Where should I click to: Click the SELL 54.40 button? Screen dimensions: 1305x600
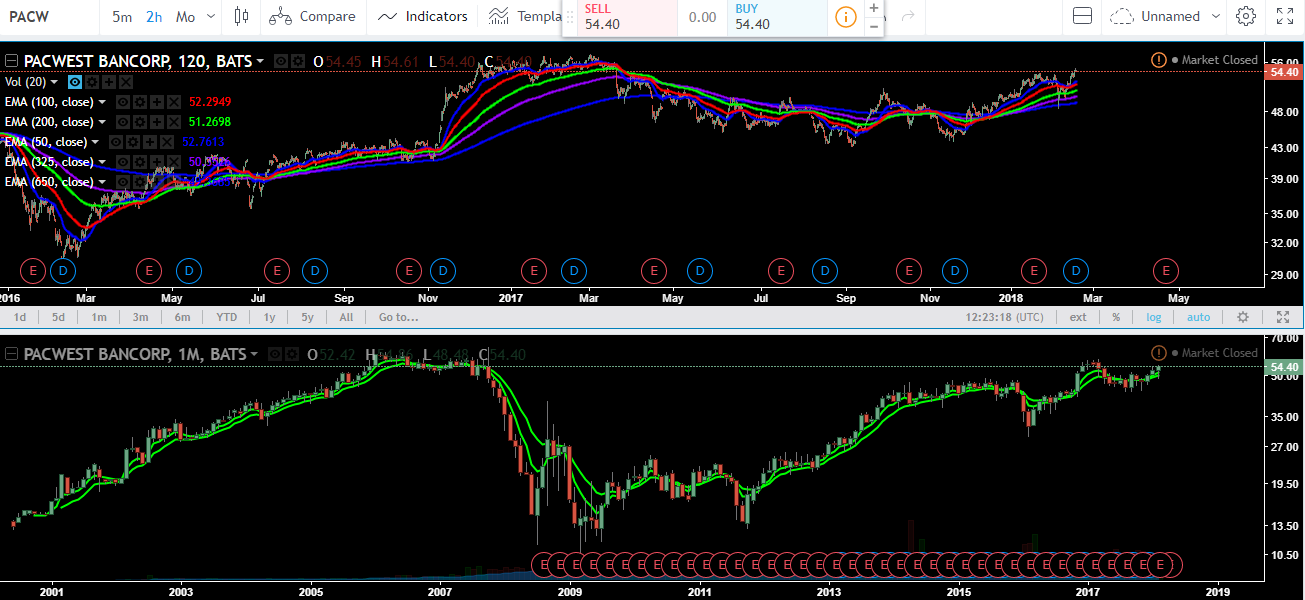point(618,18)
